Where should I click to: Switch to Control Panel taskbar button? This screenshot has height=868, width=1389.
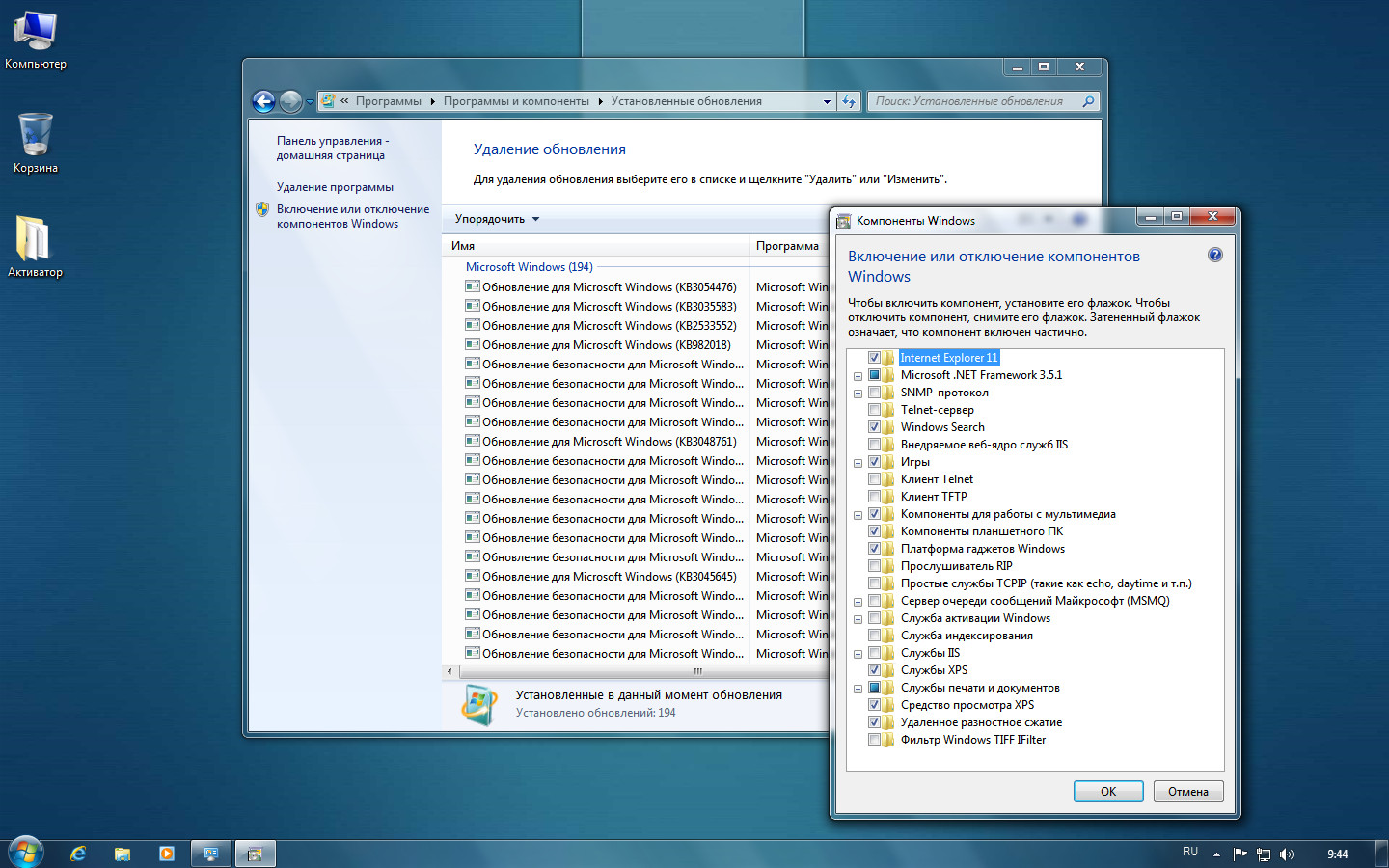[211, 854]
